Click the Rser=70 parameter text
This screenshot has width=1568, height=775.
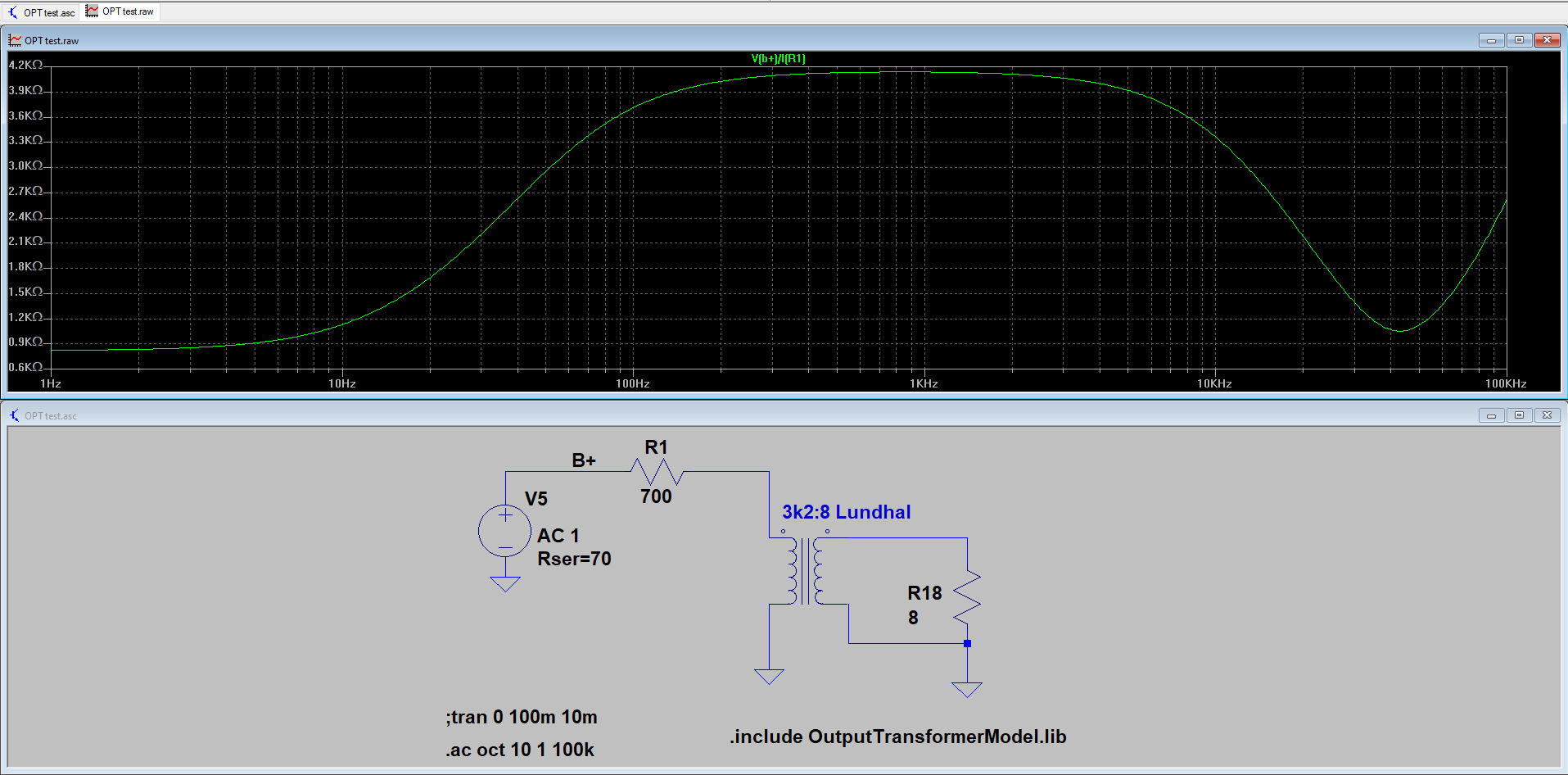click(x=574, y=559)
